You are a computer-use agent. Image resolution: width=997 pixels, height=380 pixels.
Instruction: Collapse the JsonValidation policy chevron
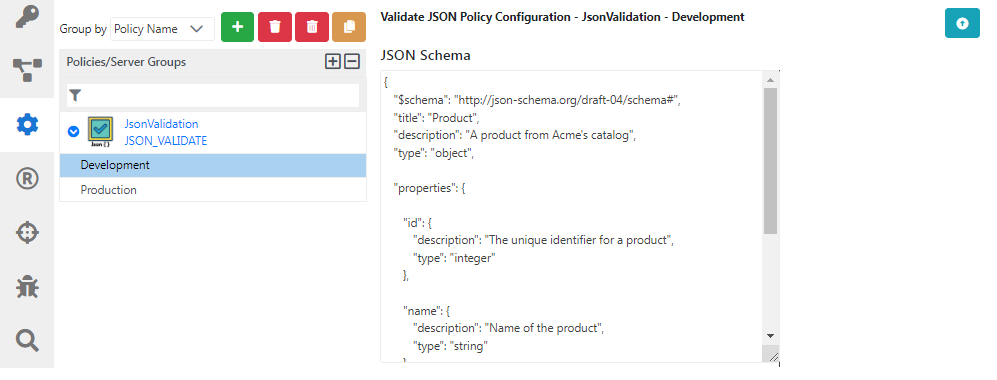point(74,132)
